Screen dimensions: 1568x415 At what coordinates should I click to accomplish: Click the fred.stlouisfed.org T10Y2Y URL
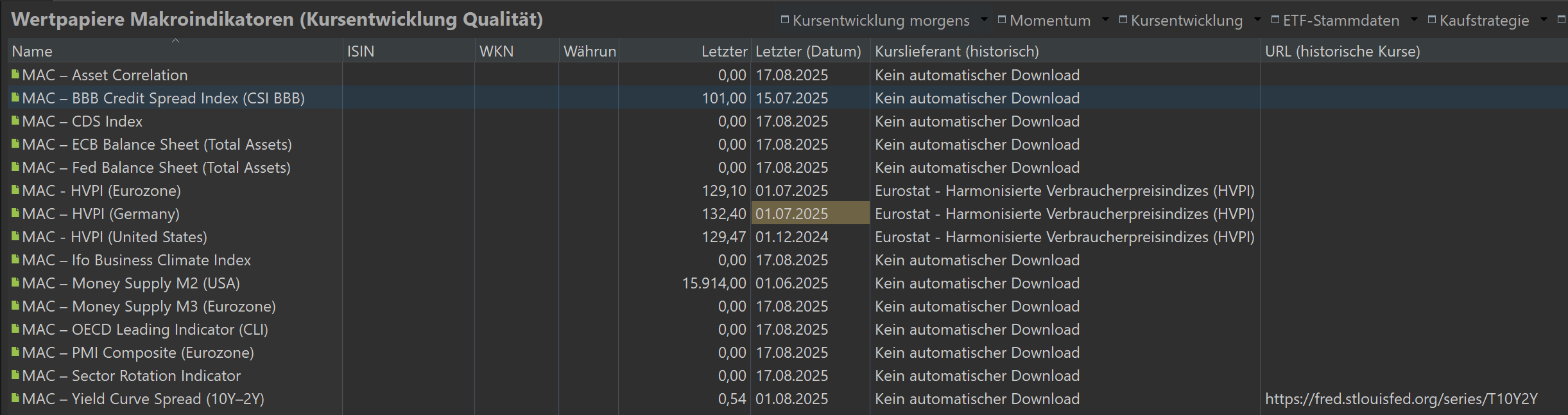pyautogui.click(x=1400, y=399)
